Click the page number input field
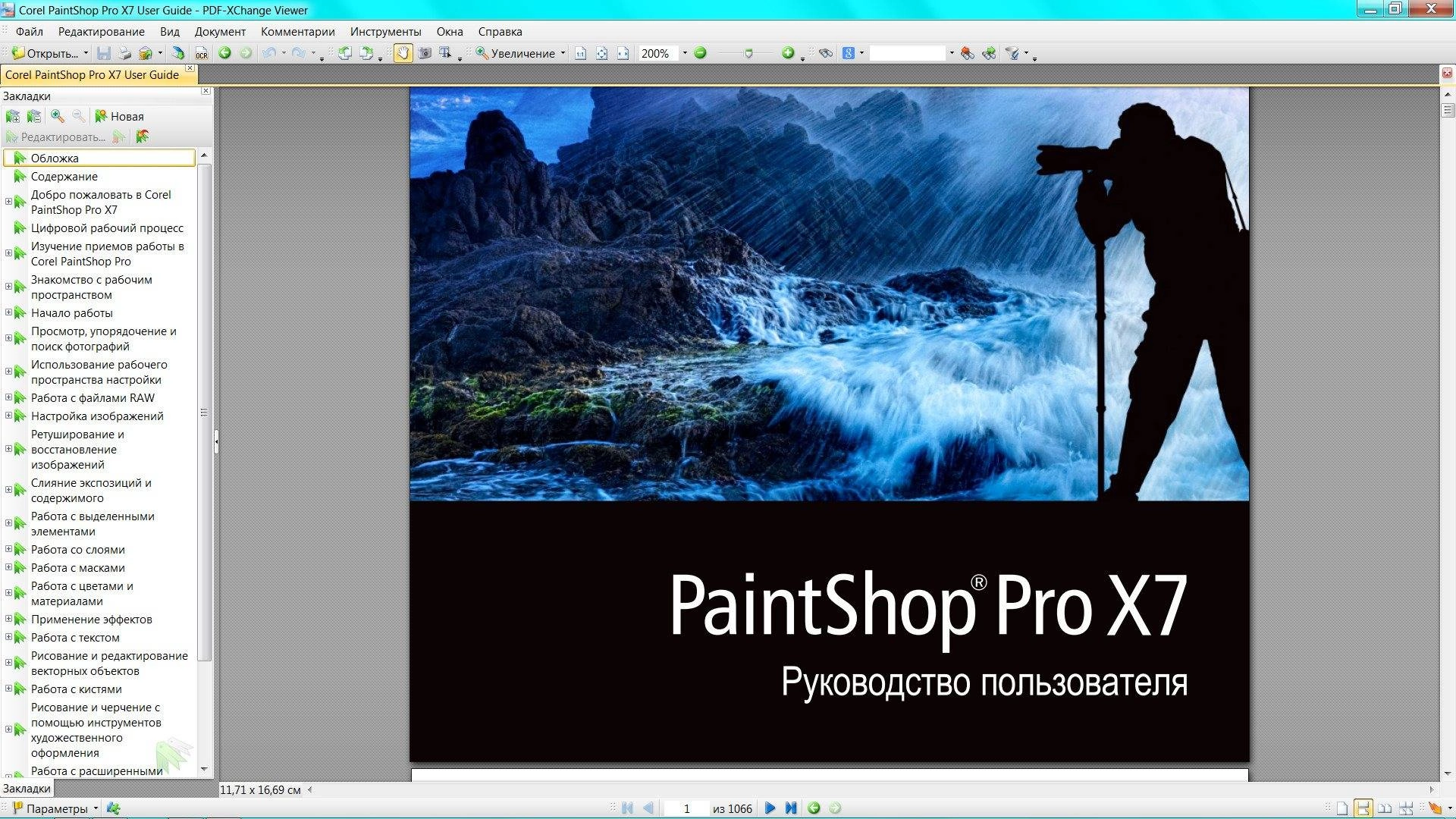 coord(686,808)
